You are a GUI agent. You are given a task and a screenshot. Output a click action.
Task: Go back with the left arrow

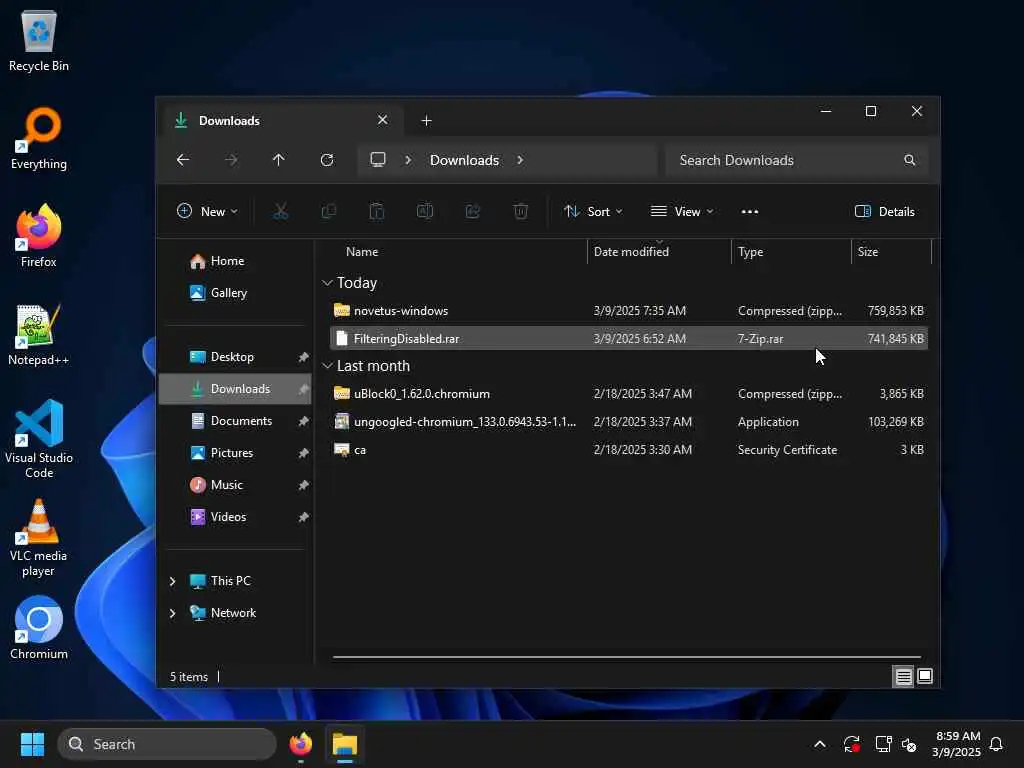(183, 160)
